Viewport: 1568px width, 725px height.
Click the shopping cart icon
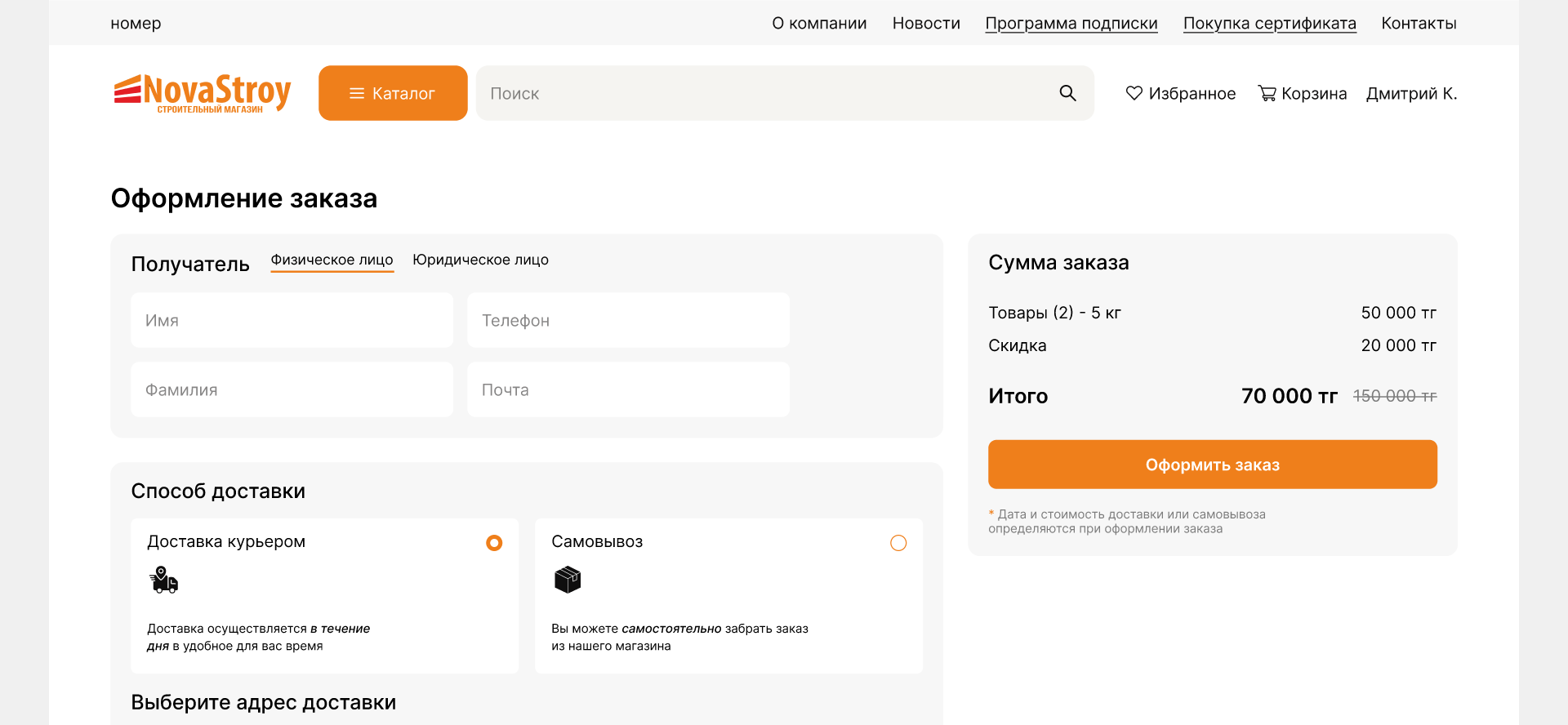pos(1267,93)
